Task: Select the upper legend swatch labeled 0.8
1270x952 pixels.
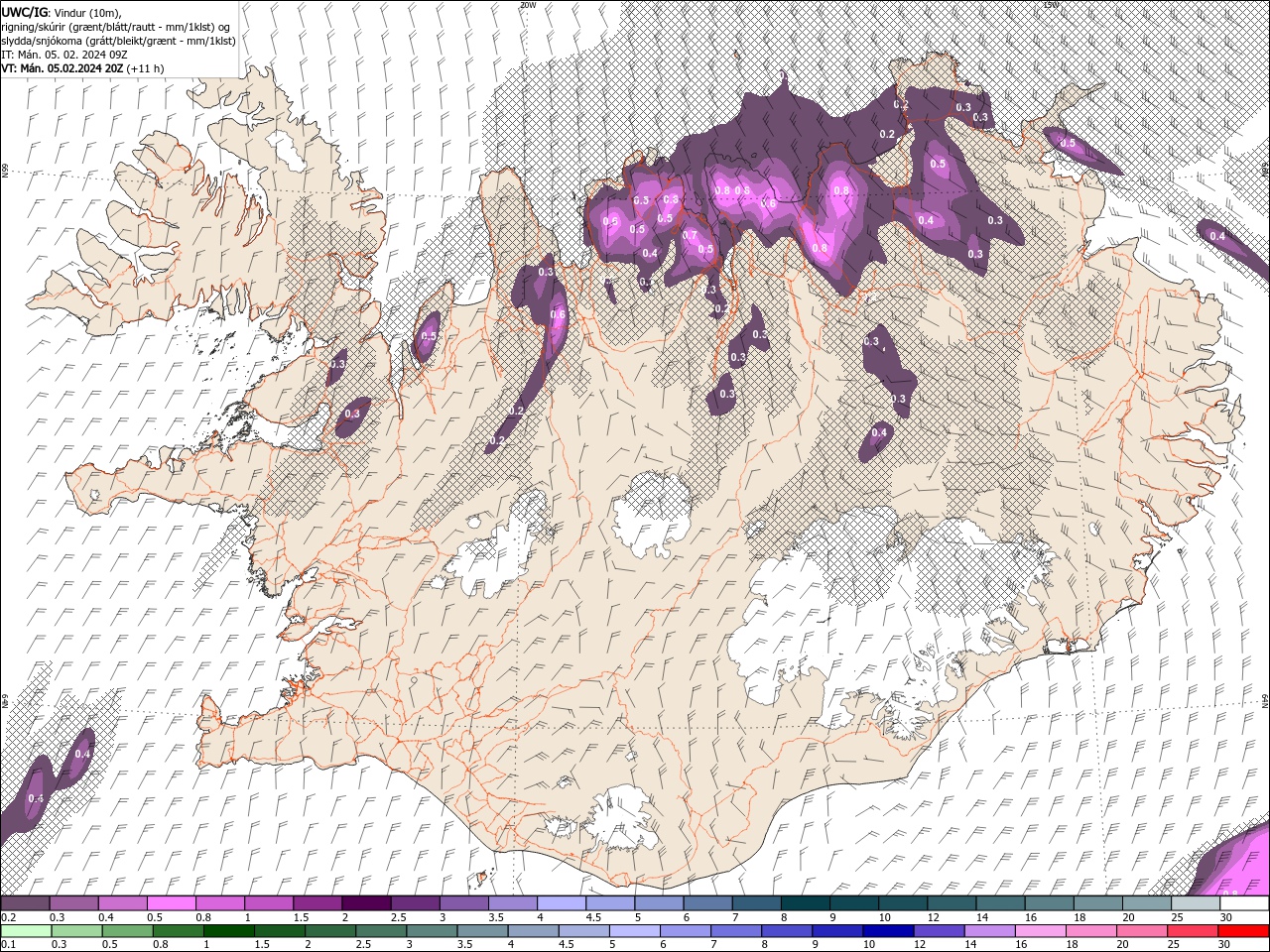Action: [x=219, y=903]
